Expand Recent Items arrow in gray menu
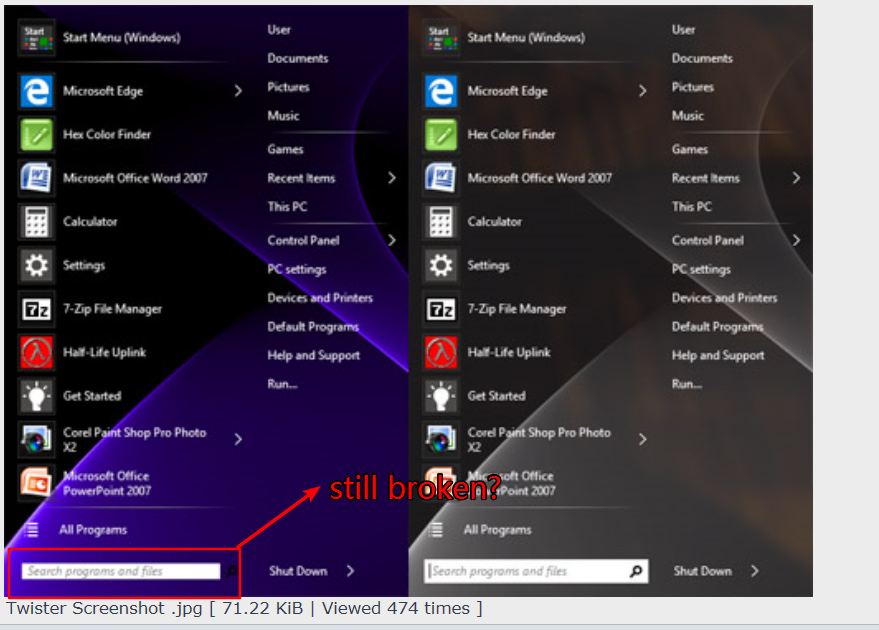The width and height of the screenshot is (879, 630). tap(797, 178)
